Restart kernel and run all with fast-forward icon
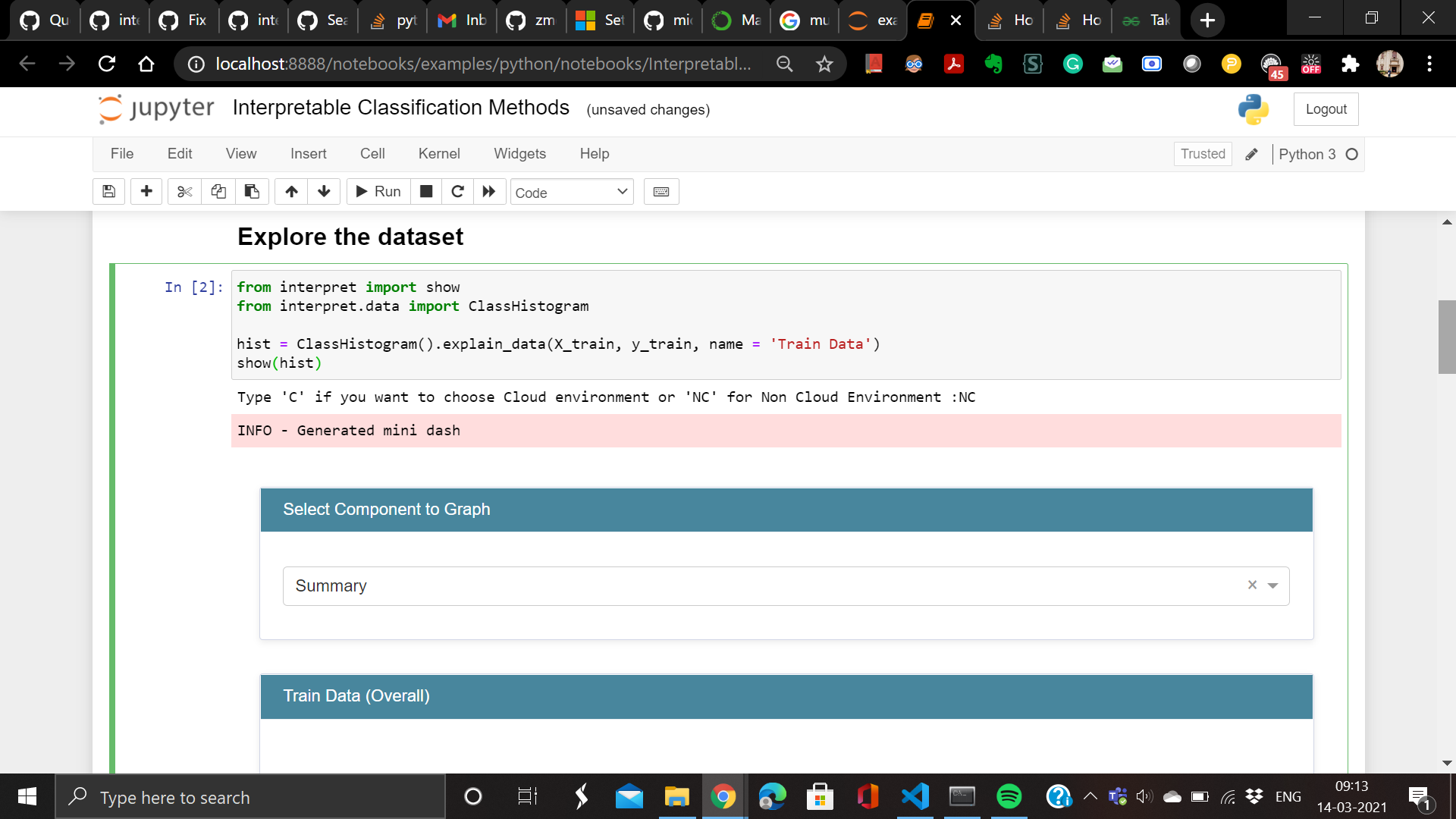This screenshot has width=1456, height=819. (489, 192)
